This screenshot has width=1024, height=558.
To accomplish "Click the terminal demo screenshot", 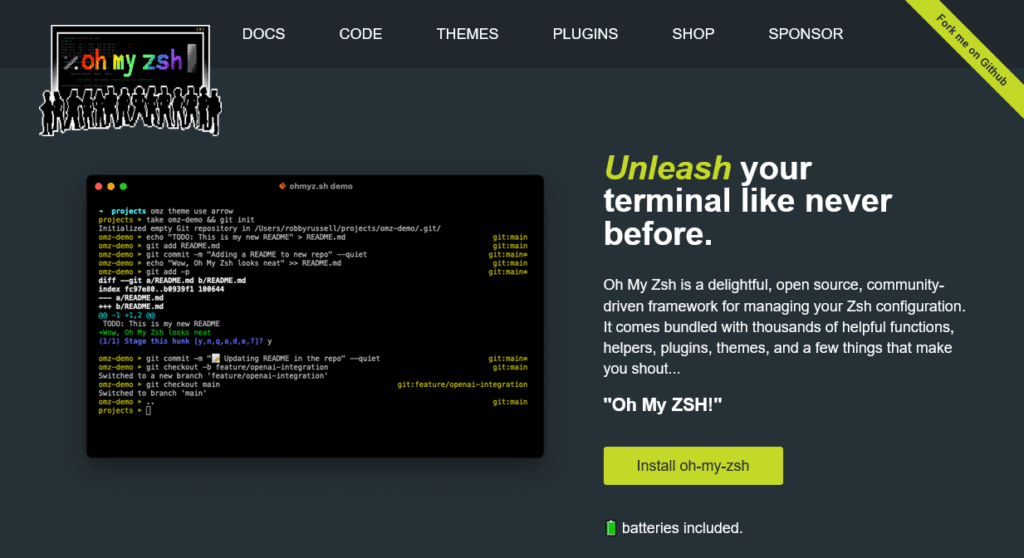I will click(315, 316).
